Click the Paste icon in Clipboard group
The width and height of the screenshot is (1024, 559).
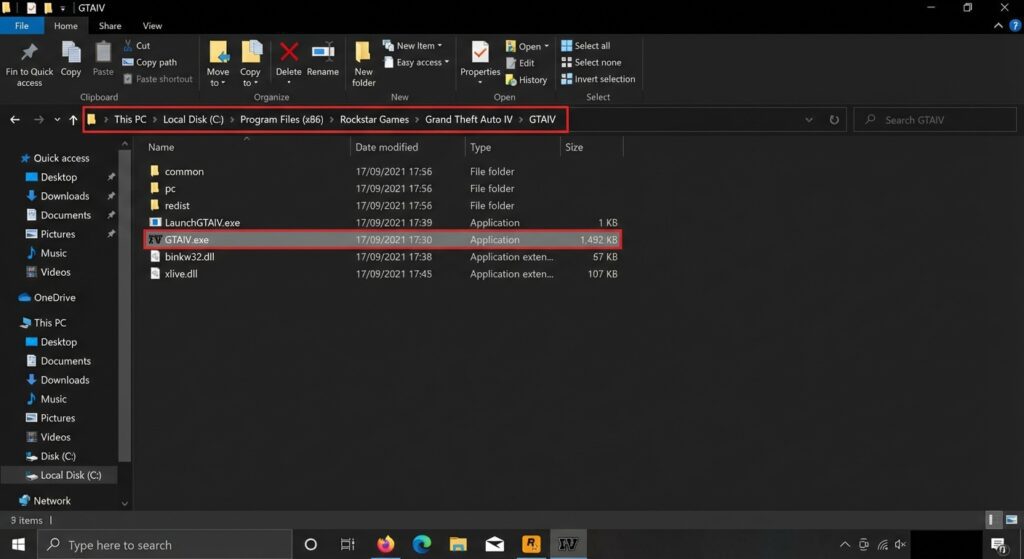tap(103, 53)
